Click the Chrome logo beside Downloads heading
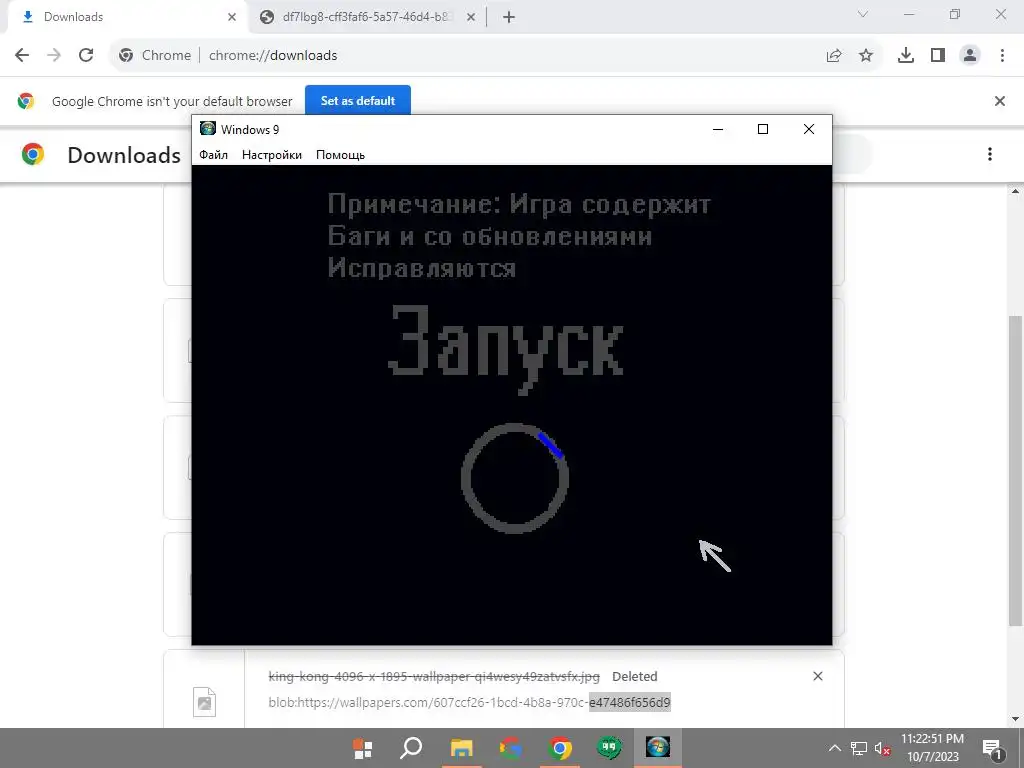The image size is (1024, 768). tap(33, 154)
